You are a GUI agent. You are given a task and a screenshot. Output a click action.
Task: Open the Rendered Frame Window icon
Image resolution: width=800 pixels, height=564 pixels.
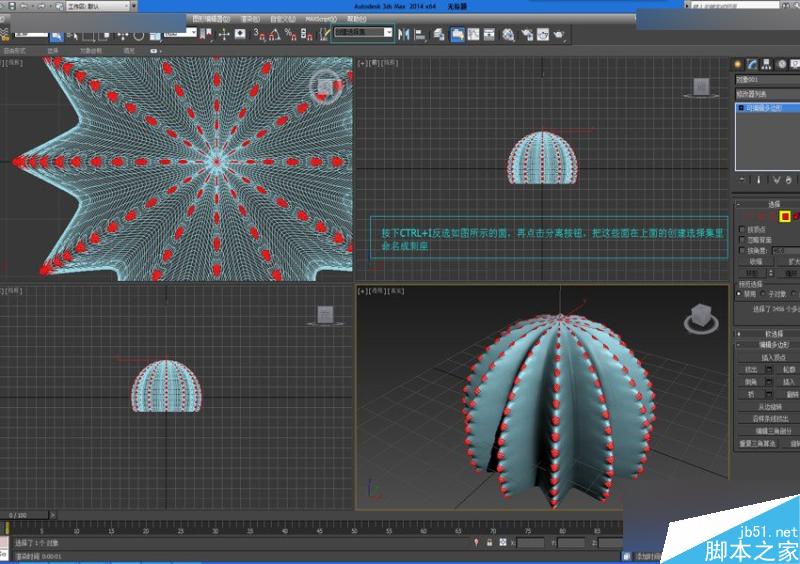point(543,34)
